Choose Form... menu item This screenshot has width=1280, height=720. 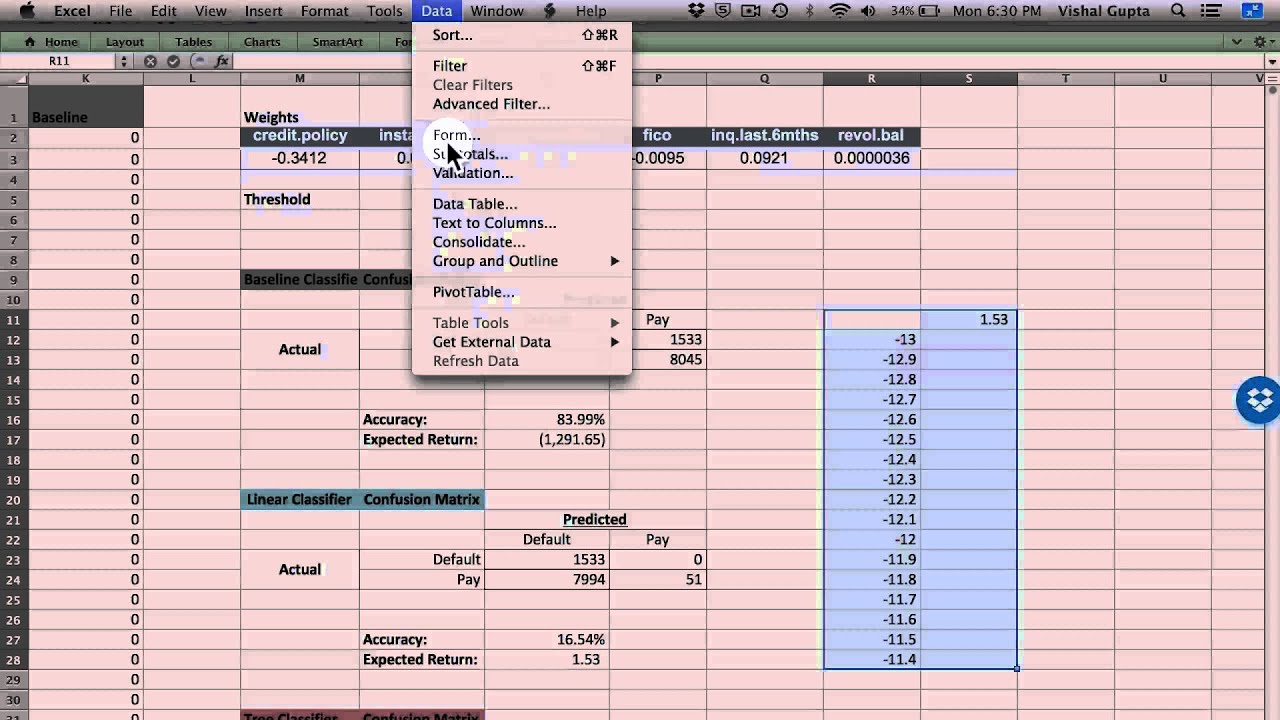tap(522, 135)
